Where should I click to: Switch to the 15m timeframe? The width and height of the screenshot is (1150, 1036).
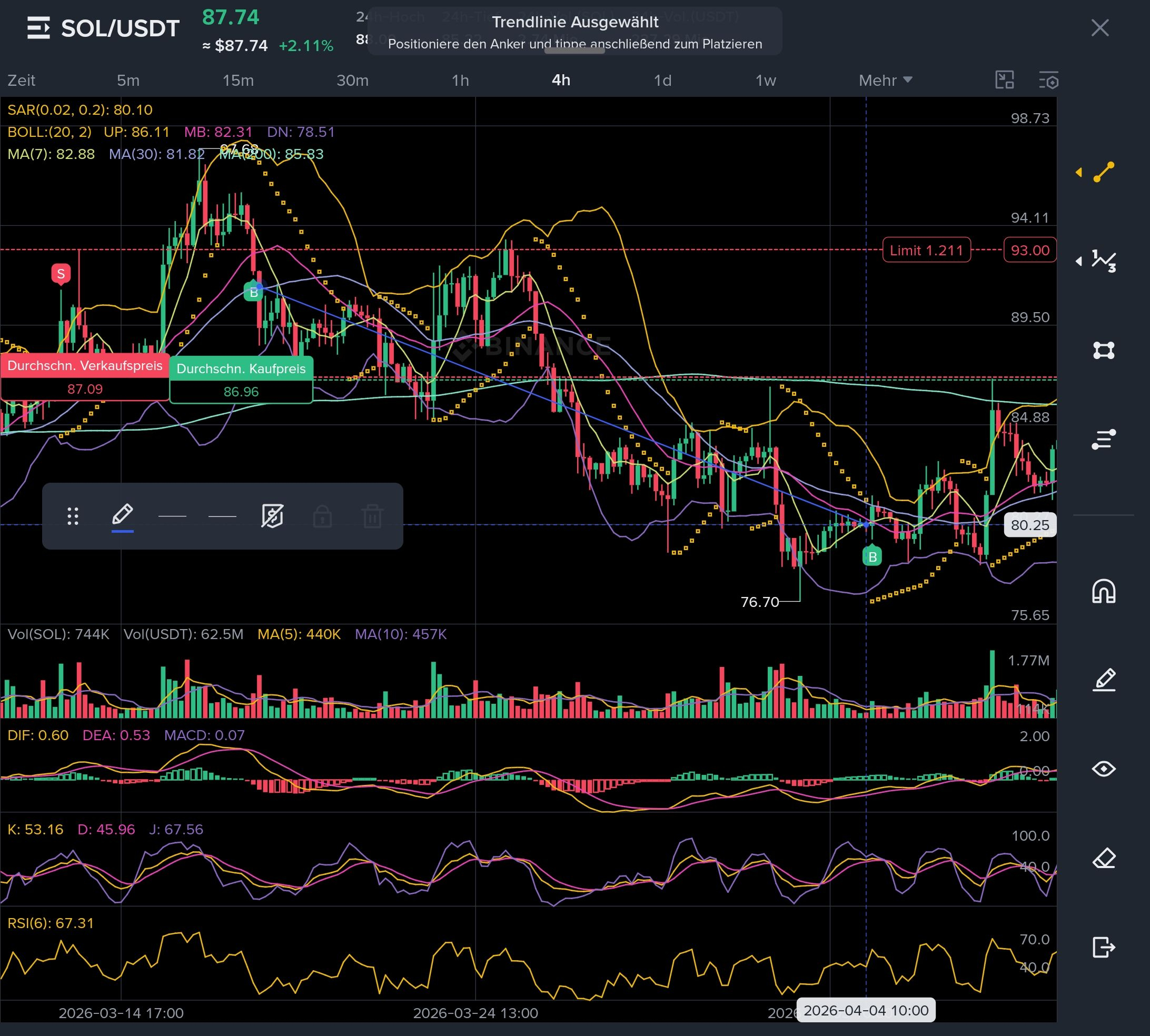(238, 80)
